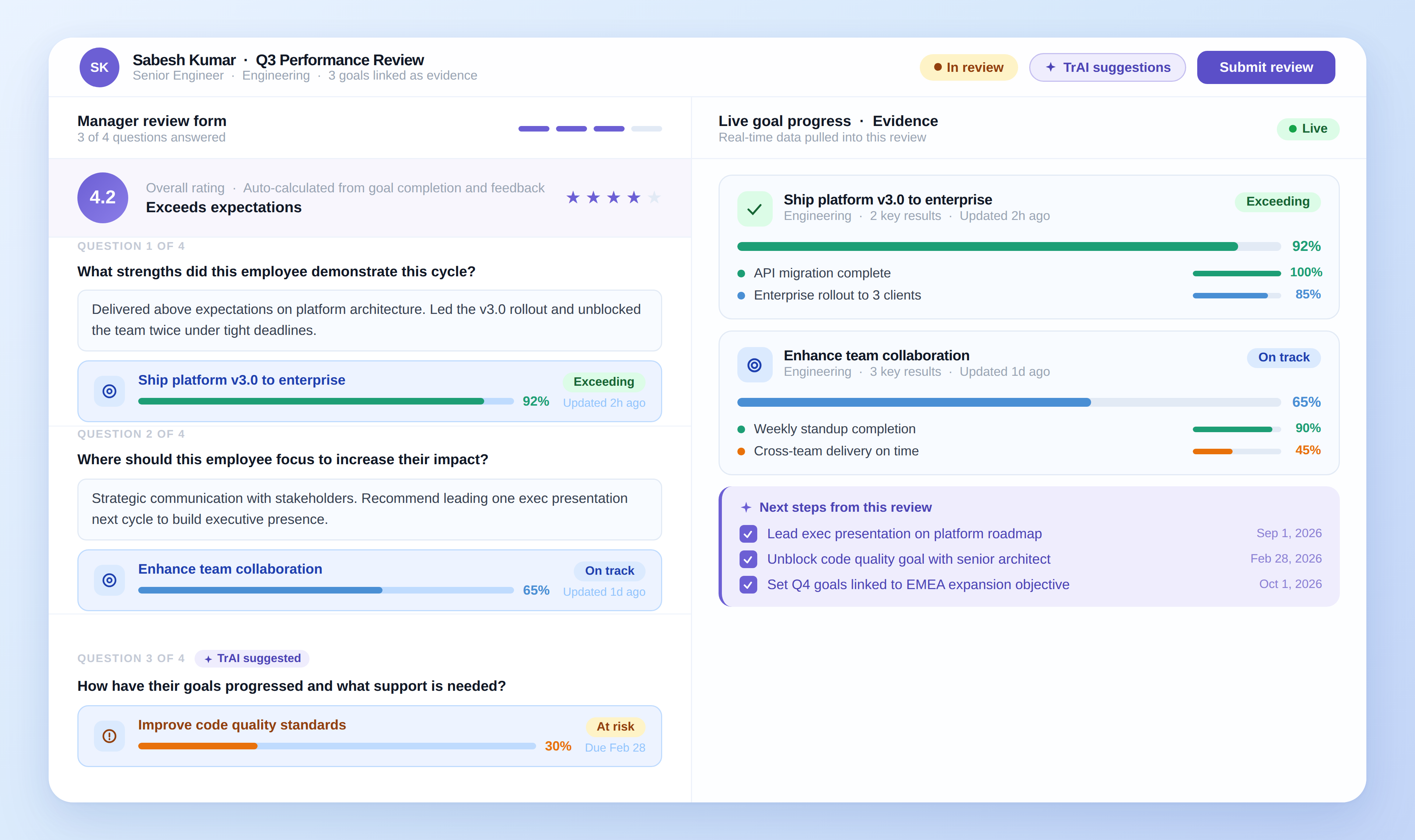
Task: Open TrAI suggestions
Action: (1107, 67)
